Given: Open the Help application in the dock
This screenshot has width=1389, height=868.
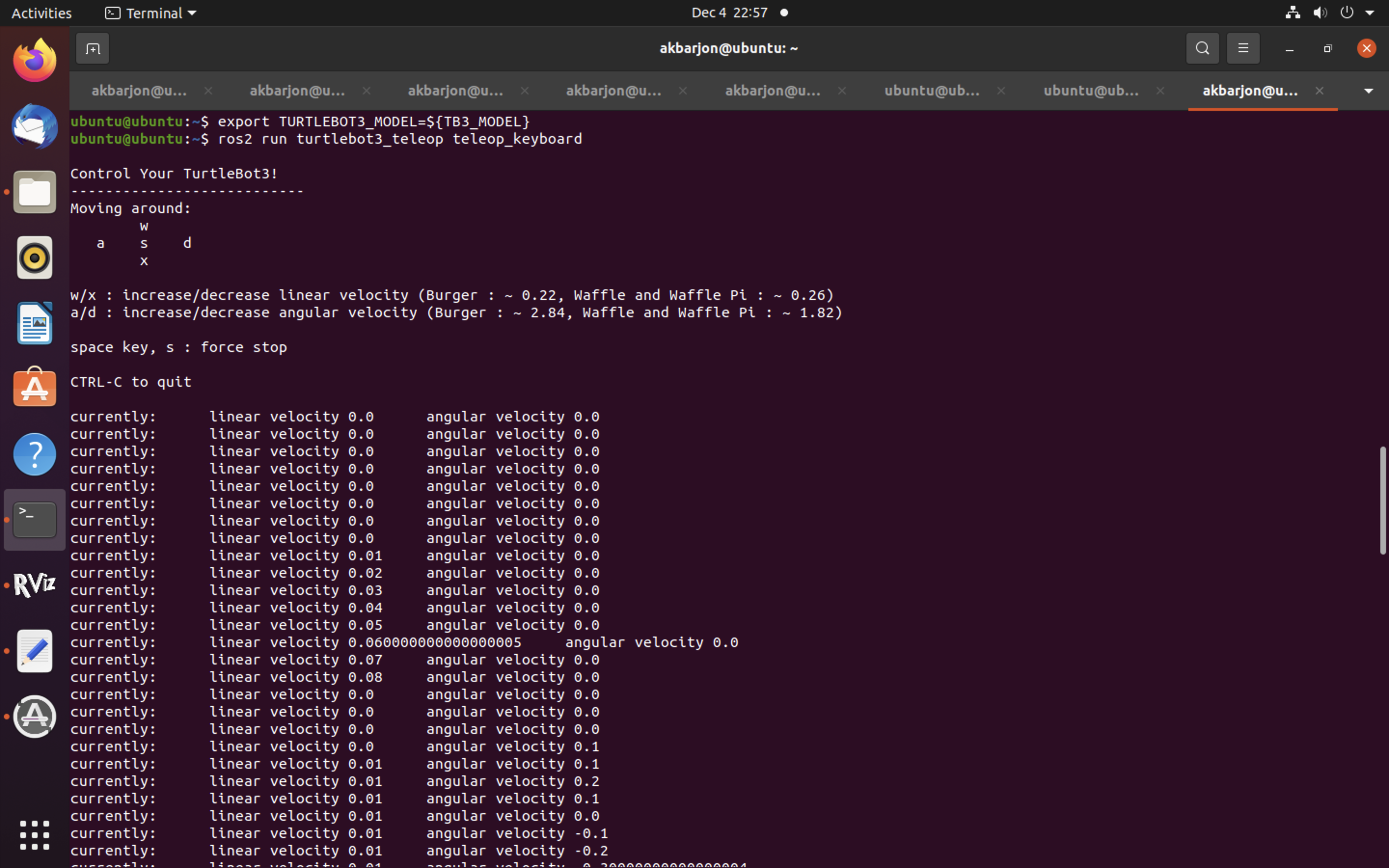Looking at the screenshot, I should click(x=34, y=454).
